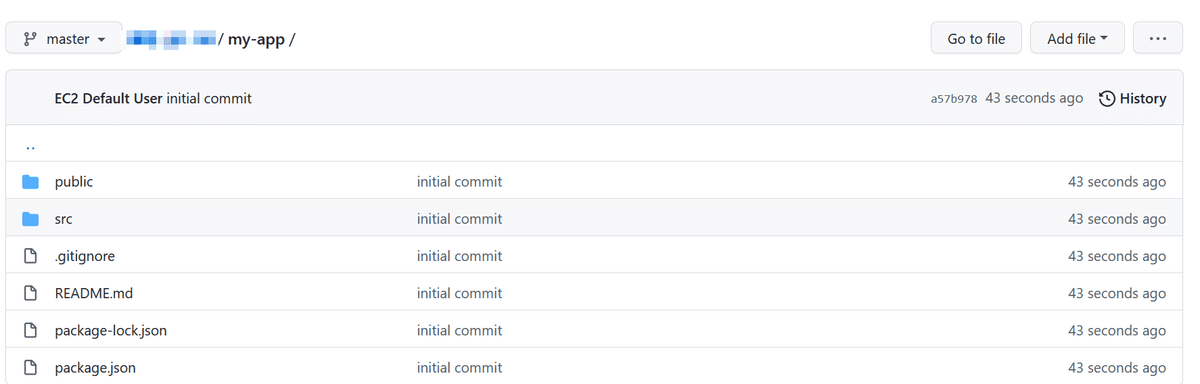
Task: Click the Go to file button
Action: [976, 39]
